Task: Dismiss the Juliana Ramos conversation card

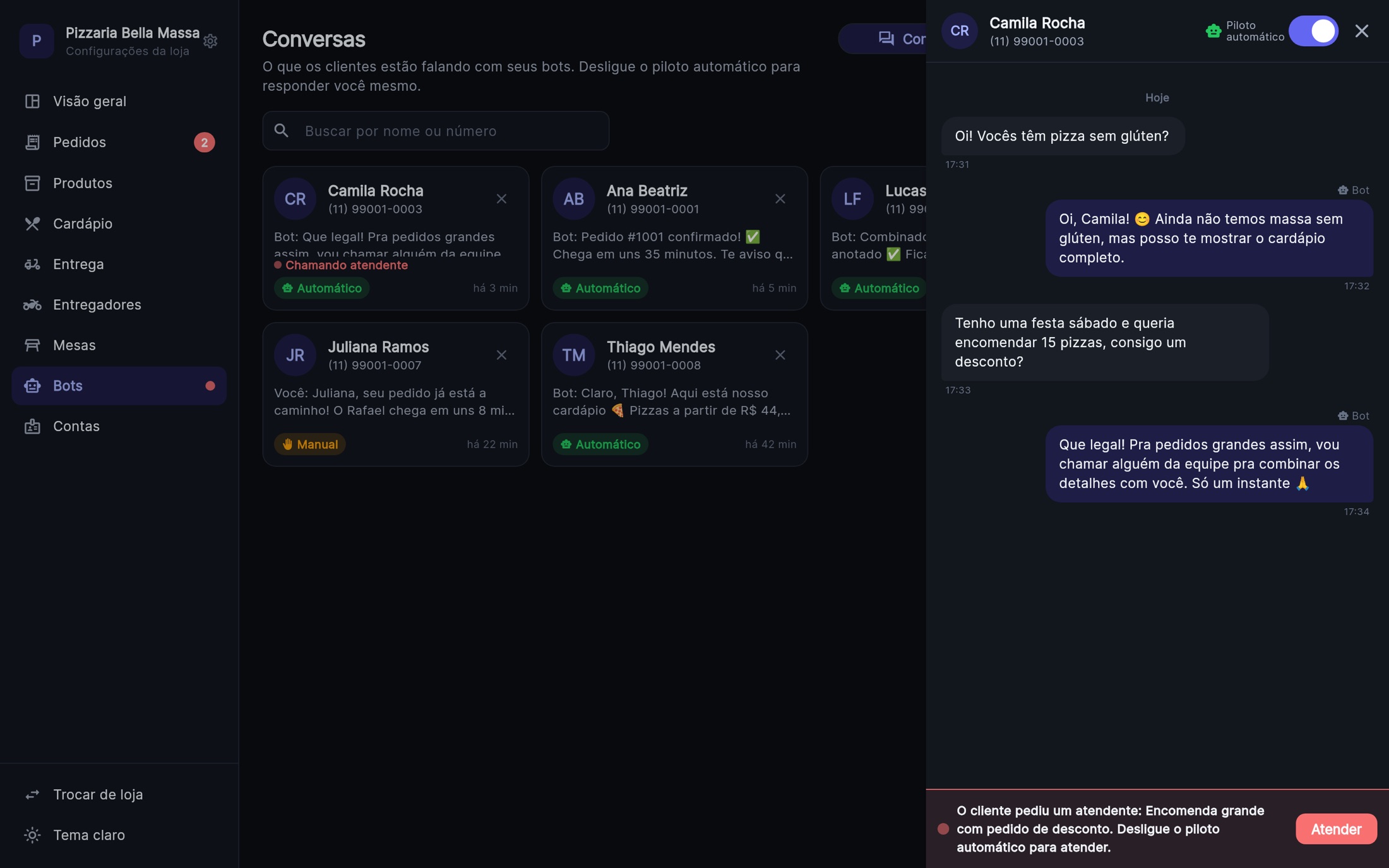Action: coord(501,355)
